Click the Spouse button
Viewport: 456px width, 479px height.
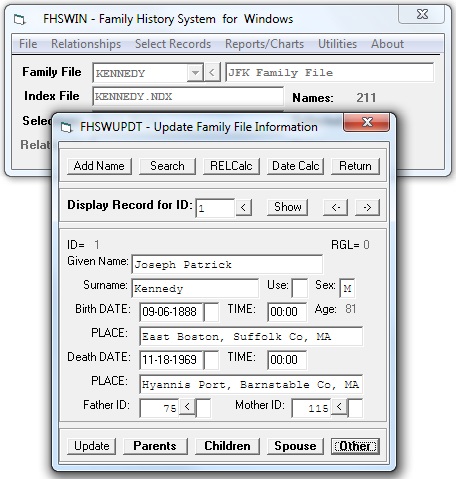[295, 446]
